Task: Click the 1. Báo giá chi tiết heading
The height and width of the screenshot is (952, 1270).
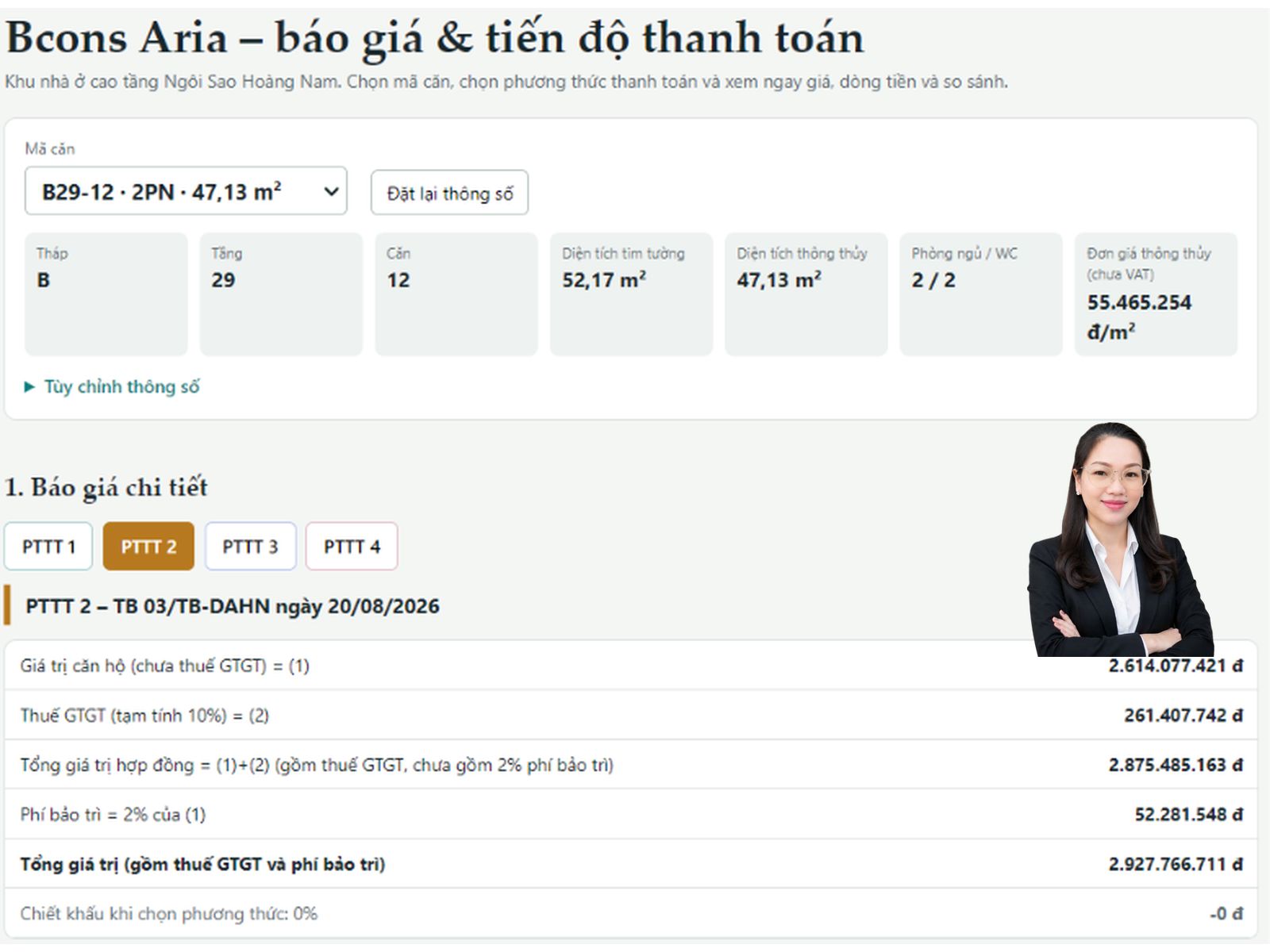Action: [x=106, y=487]
